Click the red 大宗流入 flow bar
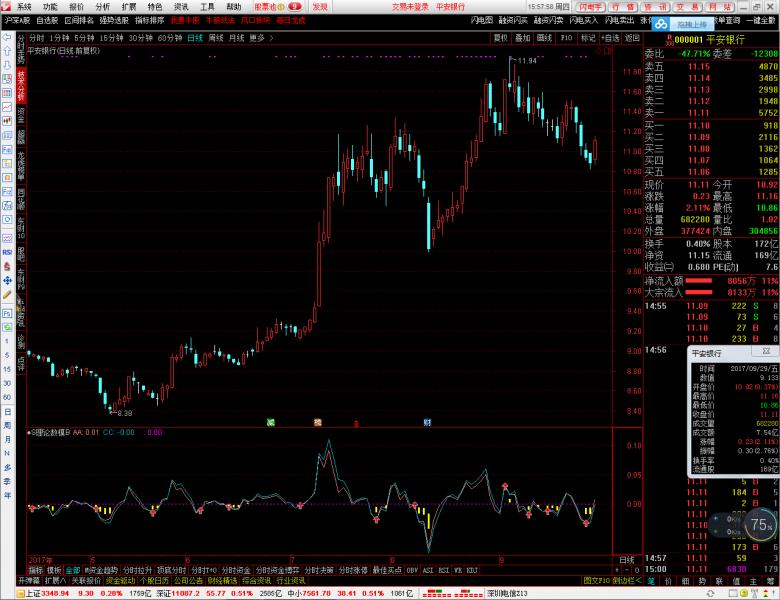This screenshot has width=780, height=600. tap(699, 293)
